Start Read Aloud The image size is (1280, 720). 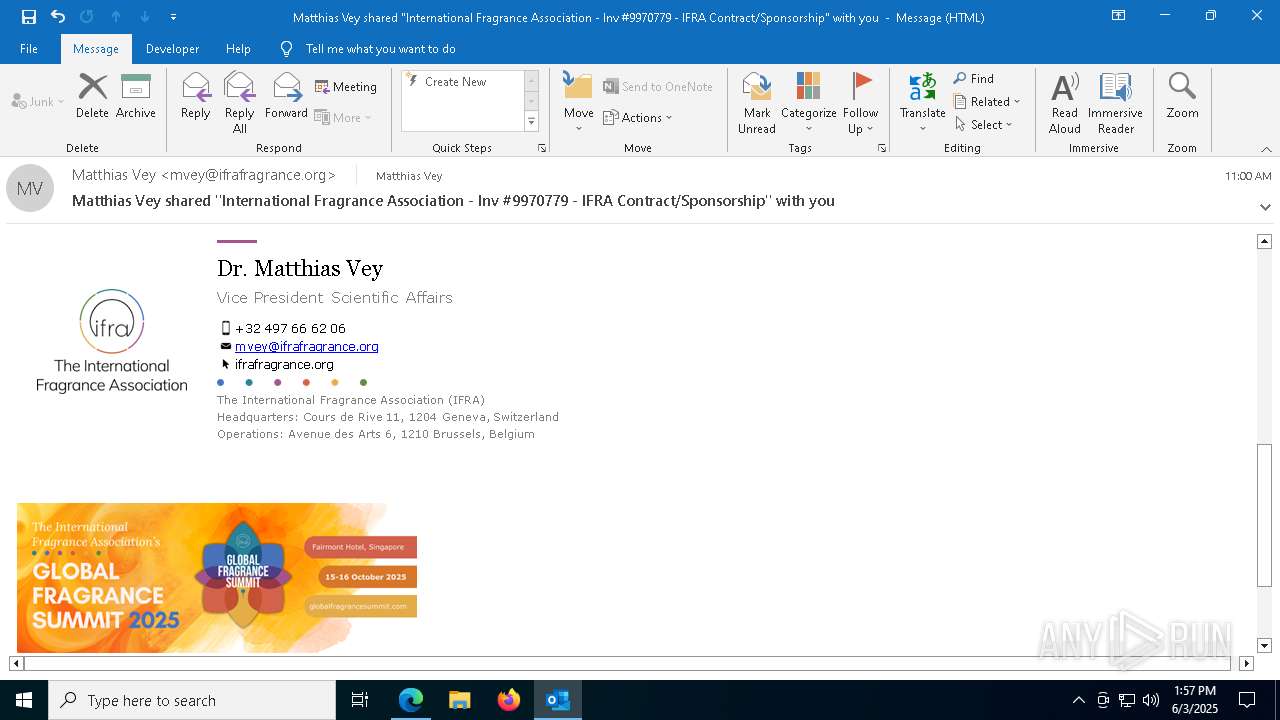(1064, 103)
